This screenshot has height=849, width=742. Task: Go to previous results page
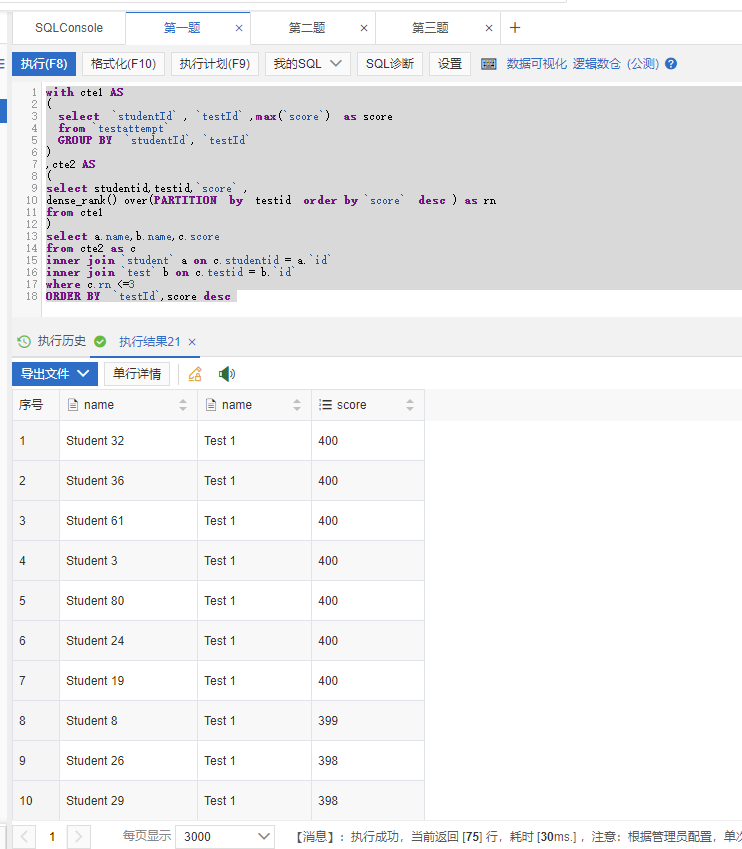tap(24, 837)
